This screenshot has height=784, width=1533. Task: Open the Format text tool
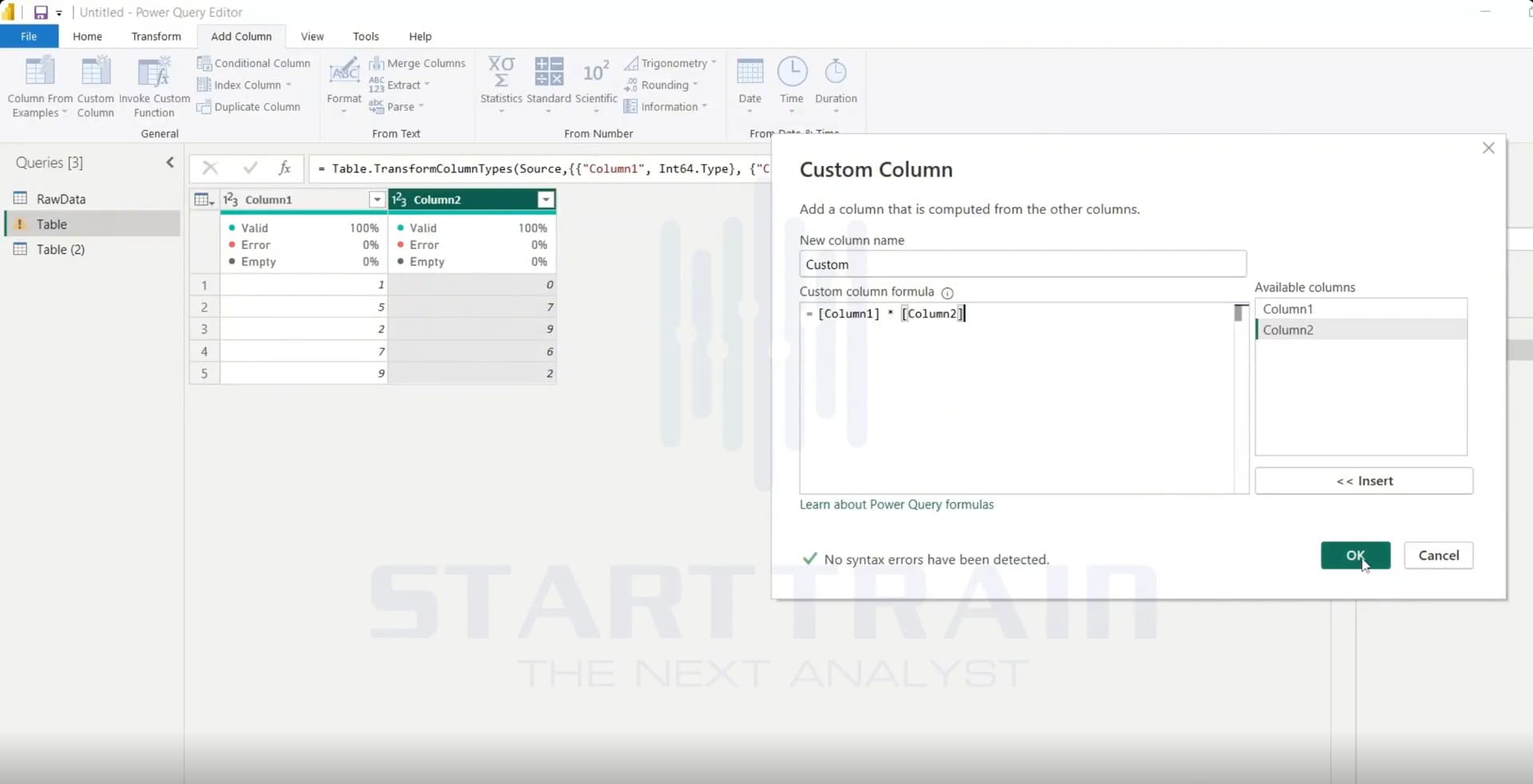[344, 85]
